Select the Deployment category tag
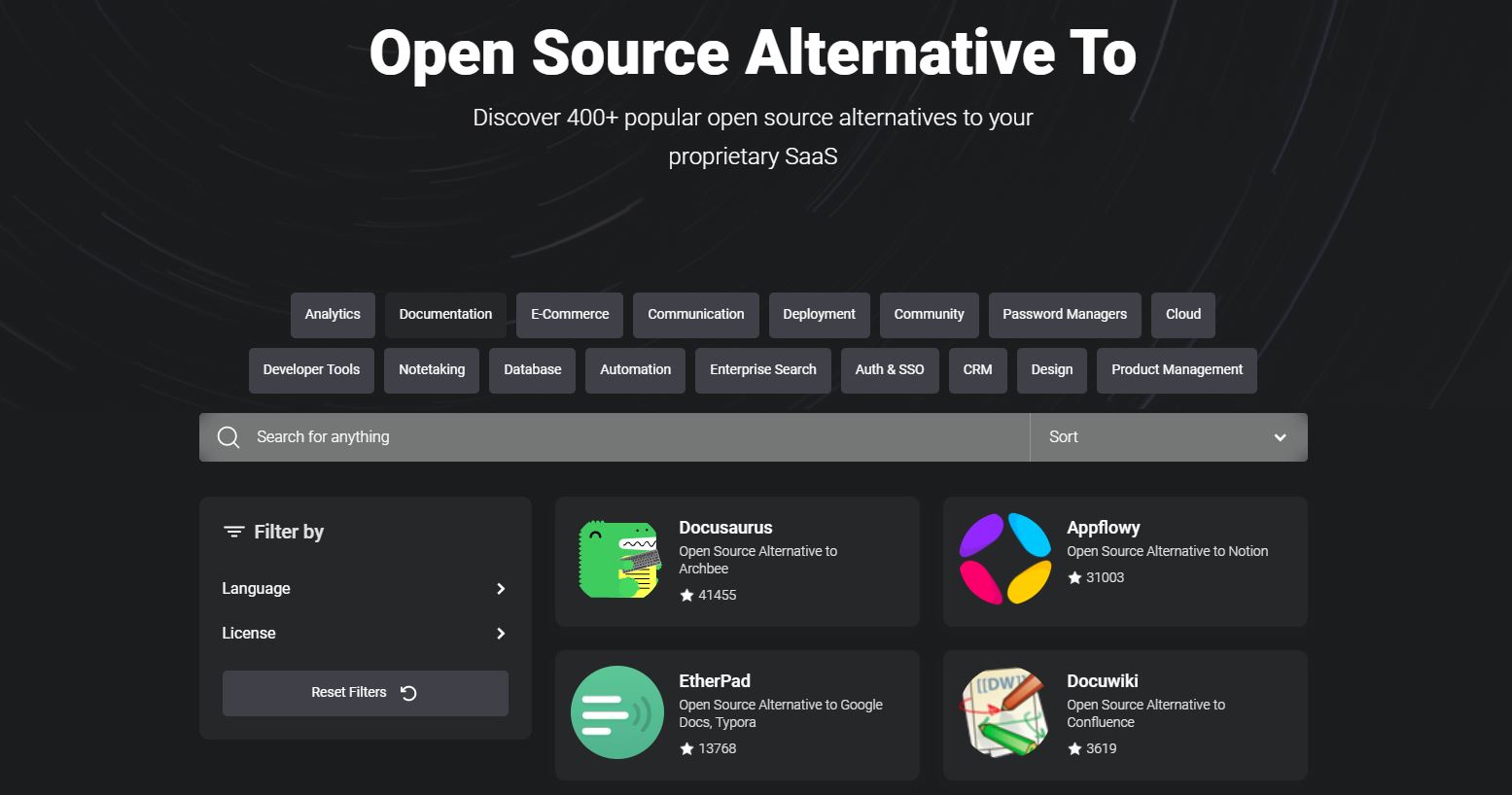This screenshot has width=1512, height=795. point(819,315)
